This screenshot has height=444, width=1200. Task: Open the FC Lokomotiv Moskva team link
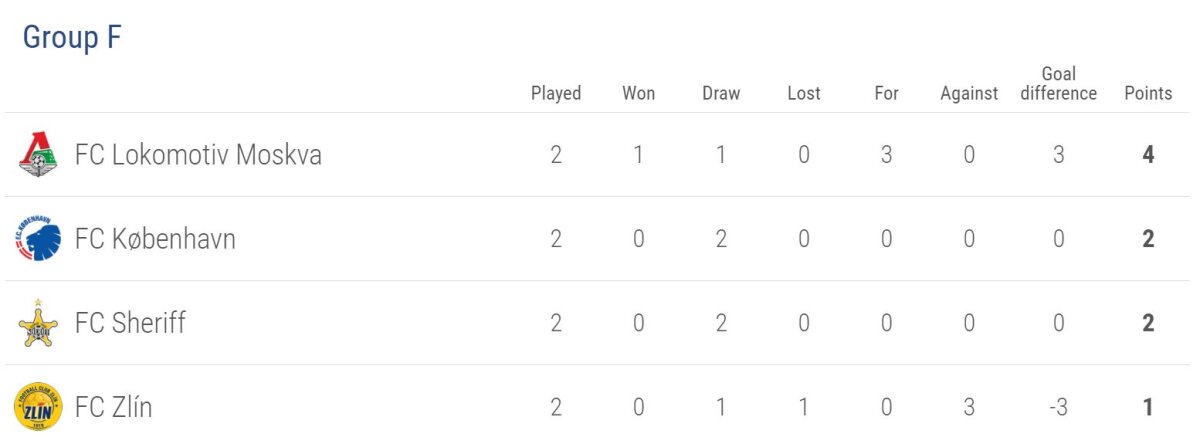198,155
